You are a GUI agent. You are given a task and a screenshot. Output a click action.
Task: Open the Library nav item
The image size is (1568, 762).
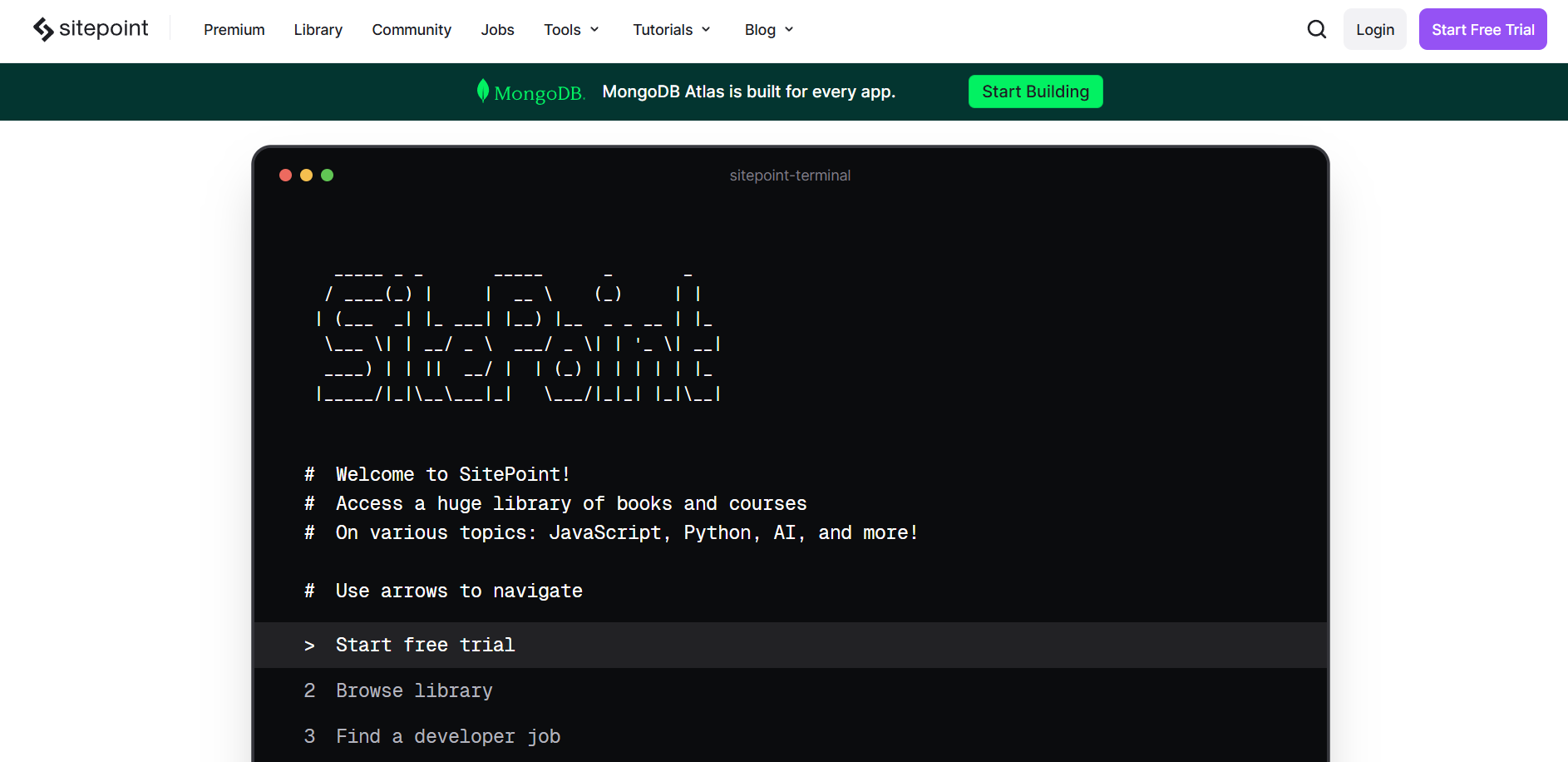point(318,30)
